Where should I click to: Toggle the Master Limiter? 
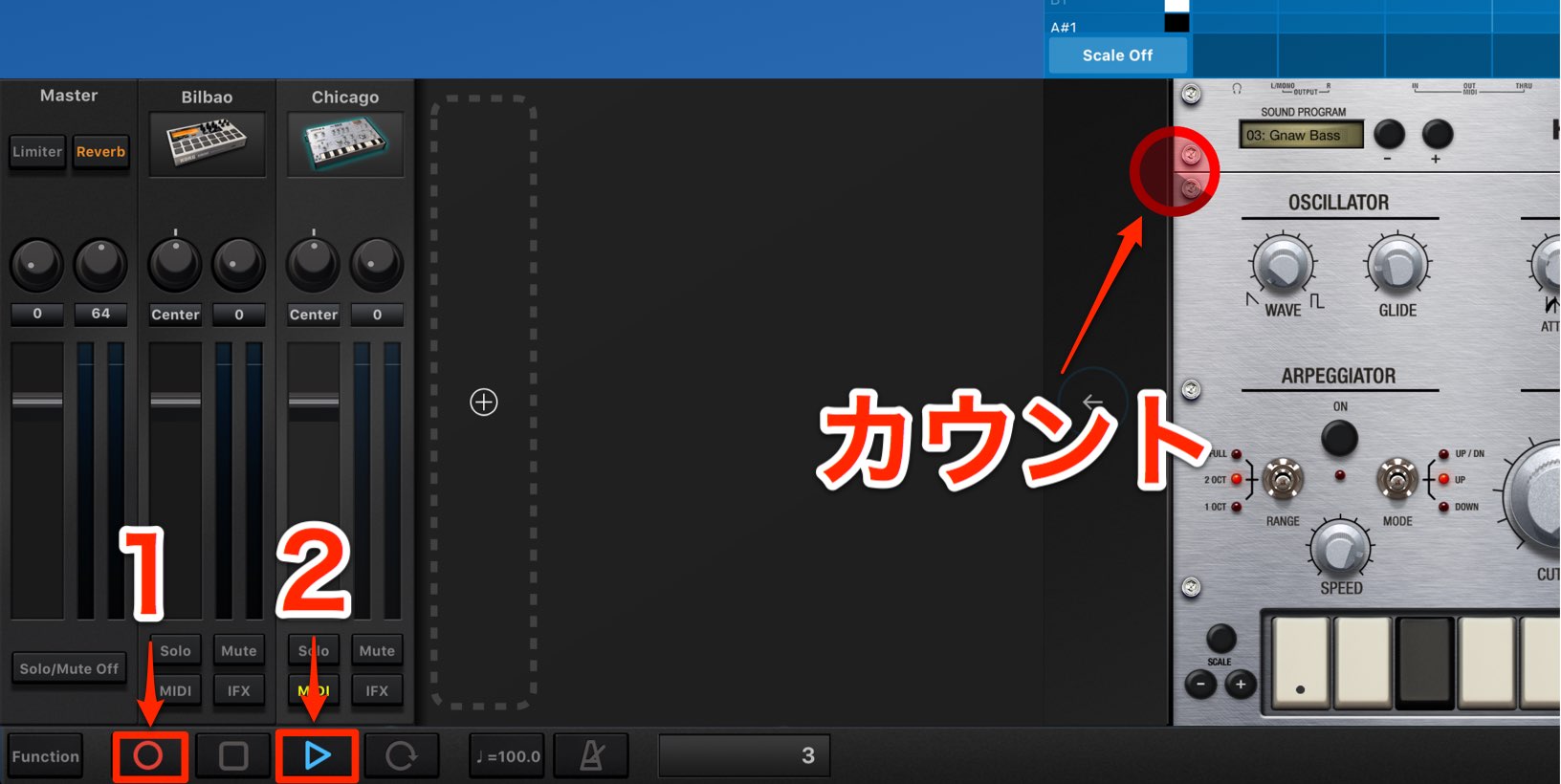[x=37, y=152]
